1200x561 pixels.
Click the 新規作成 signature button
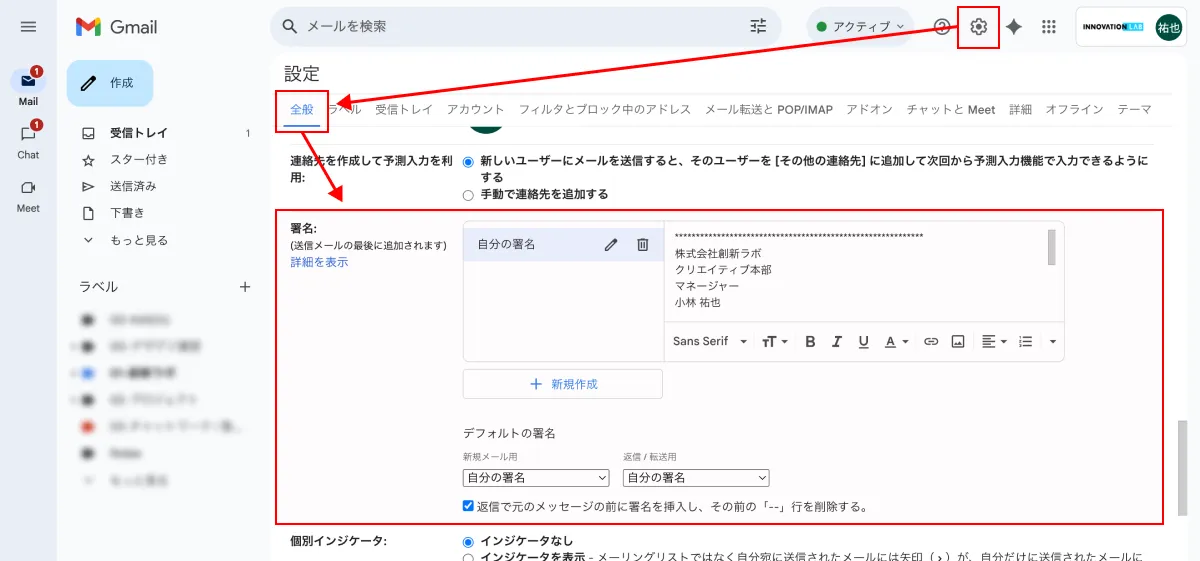tap(563, 384)
